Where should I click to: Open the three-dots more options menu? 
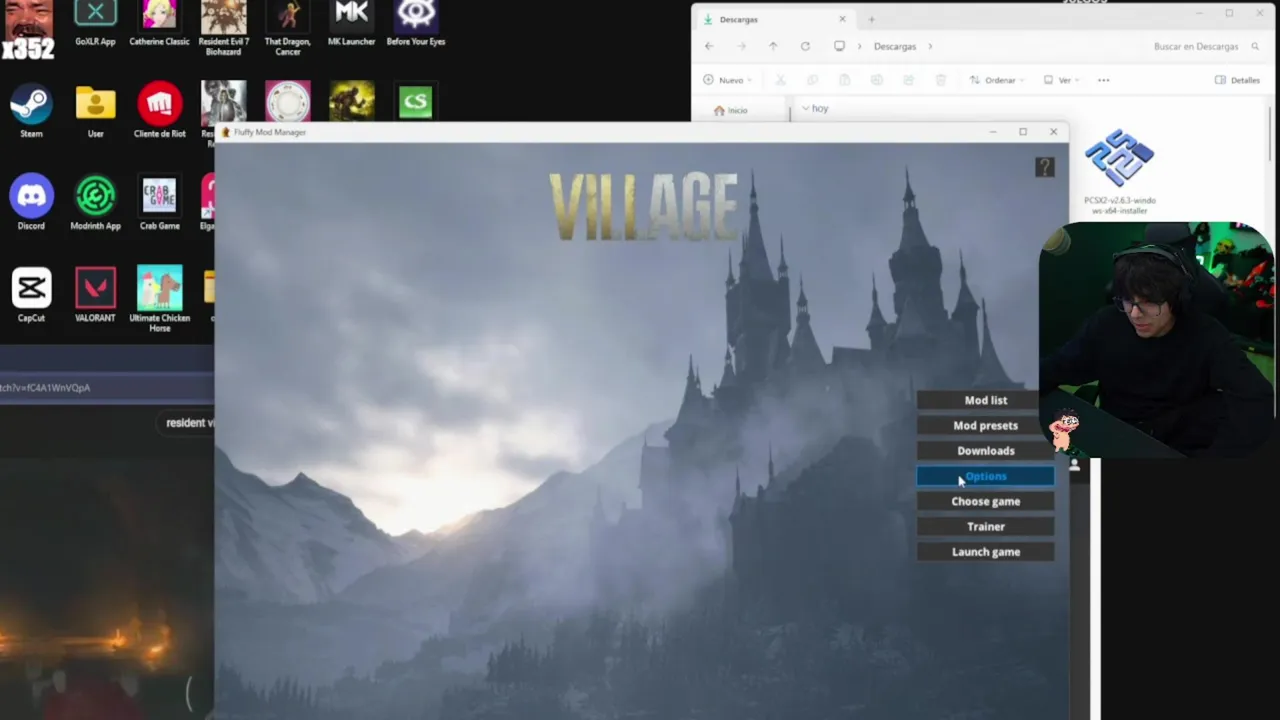tap(1103, 80)
